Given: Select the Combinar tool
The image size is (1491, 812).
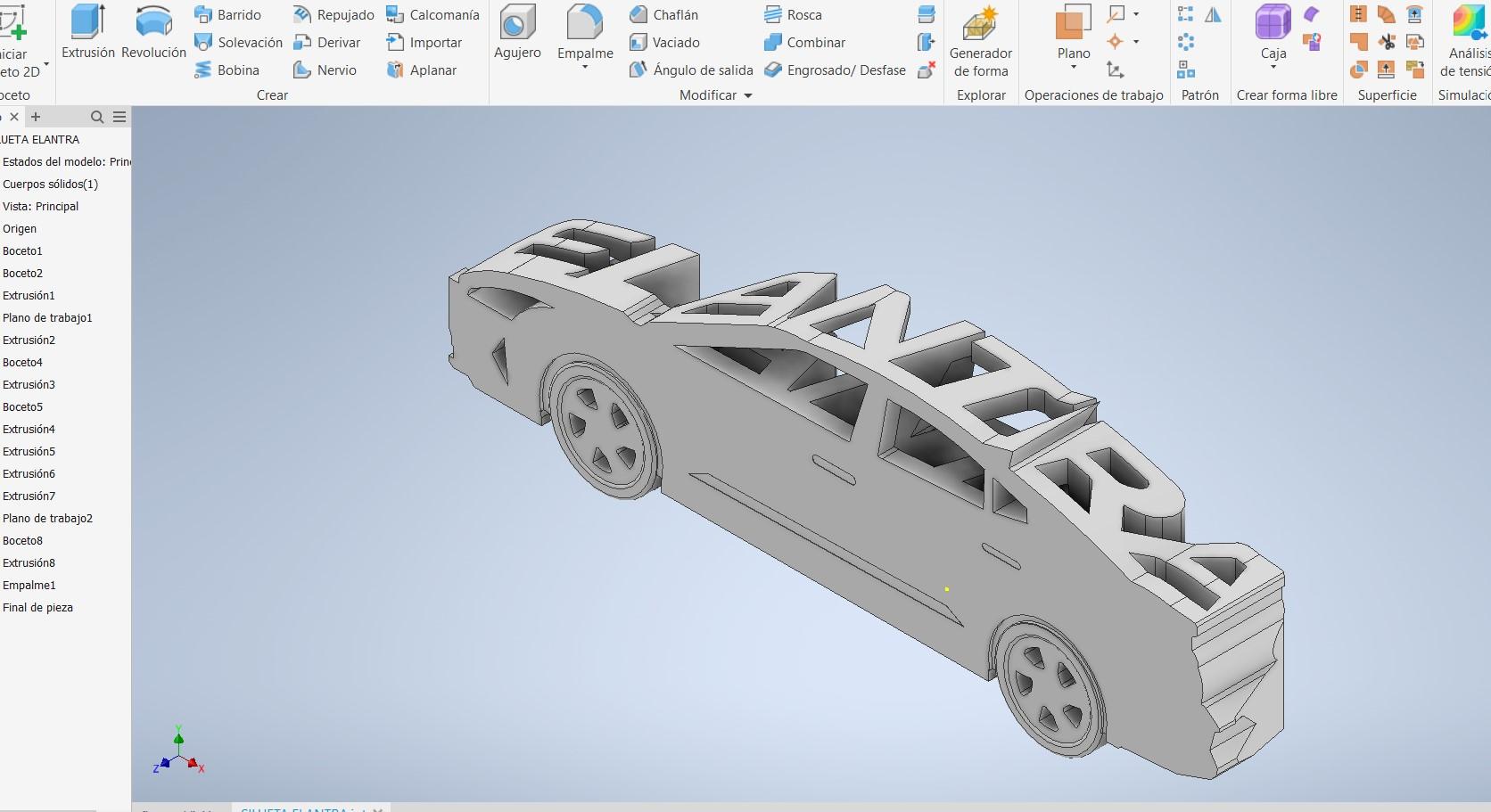Looking at the screenshot, I should (x=804, y=43).
